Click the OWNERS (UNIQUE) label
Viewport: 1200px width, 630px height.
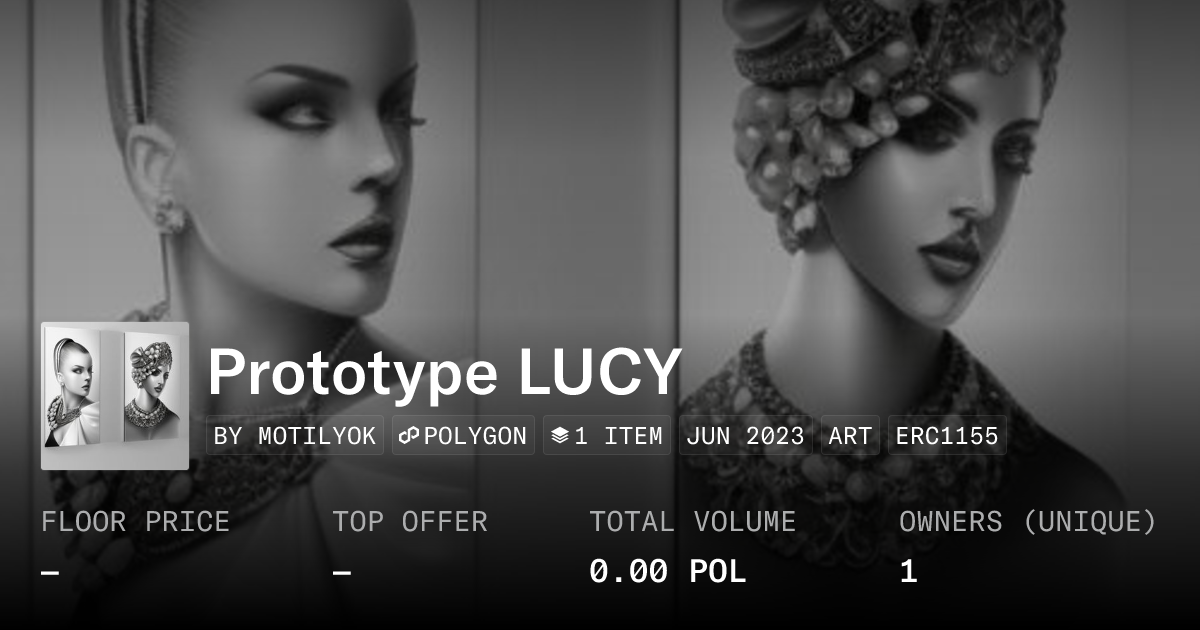pos(1028,521)
